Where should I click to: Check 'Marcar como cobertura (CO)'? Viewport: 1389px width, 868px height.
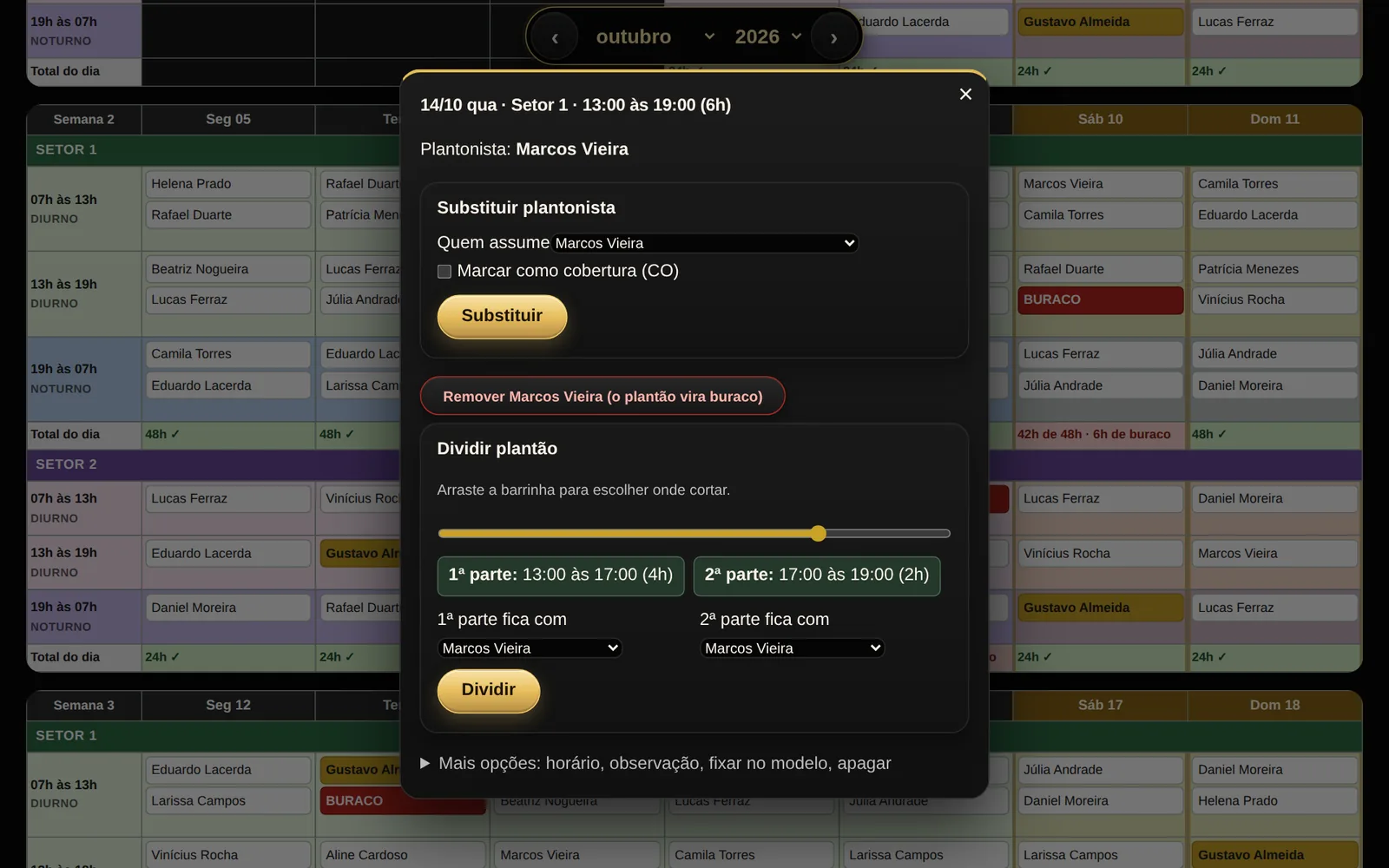(444, 272)
